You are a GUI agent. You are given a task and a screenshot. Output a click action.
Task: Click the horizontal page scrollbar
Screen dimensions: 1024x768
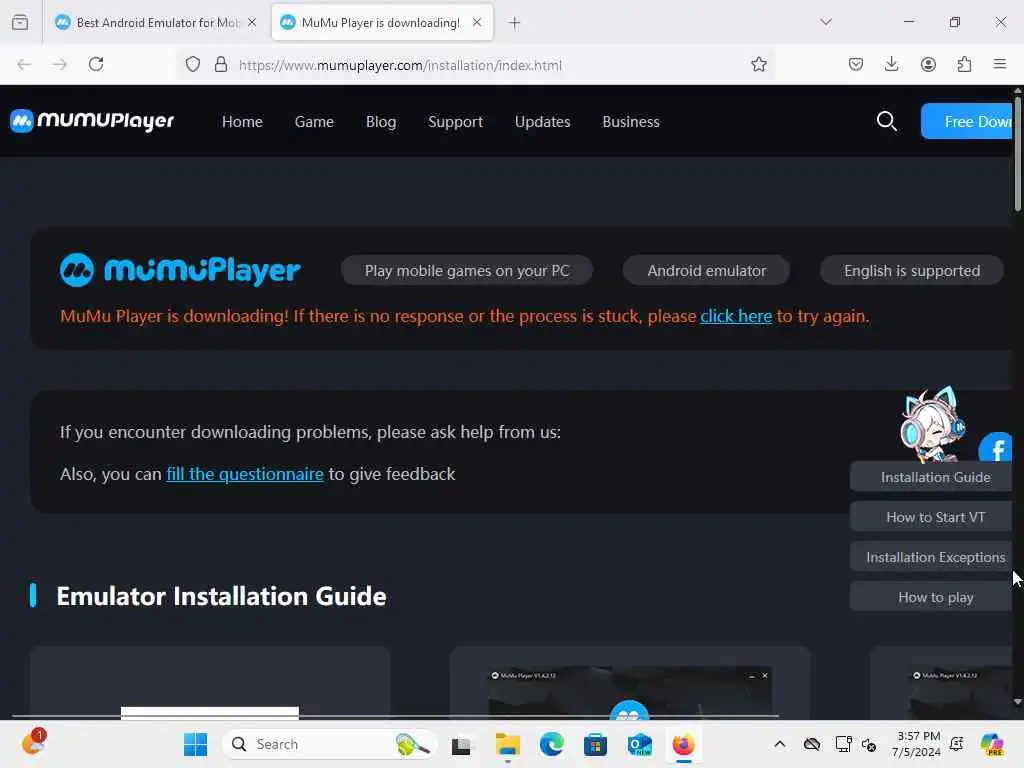(x=394, y=716)
